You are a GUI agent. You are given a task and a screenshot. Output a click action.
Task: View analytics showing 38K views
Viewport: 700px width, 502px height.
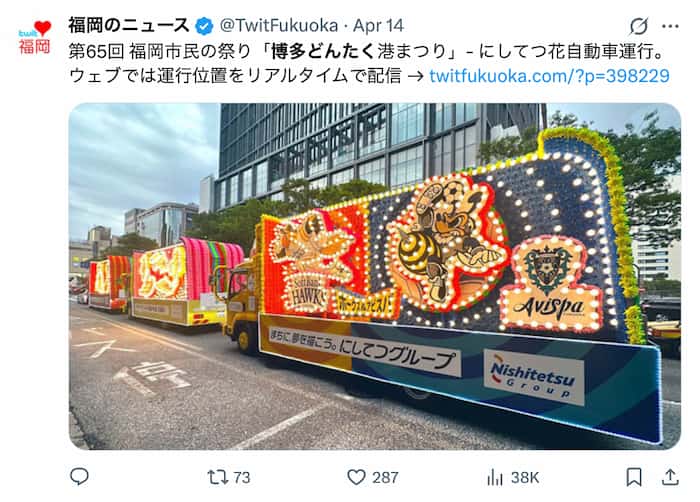pyautogui.click(x=495, y=477)
